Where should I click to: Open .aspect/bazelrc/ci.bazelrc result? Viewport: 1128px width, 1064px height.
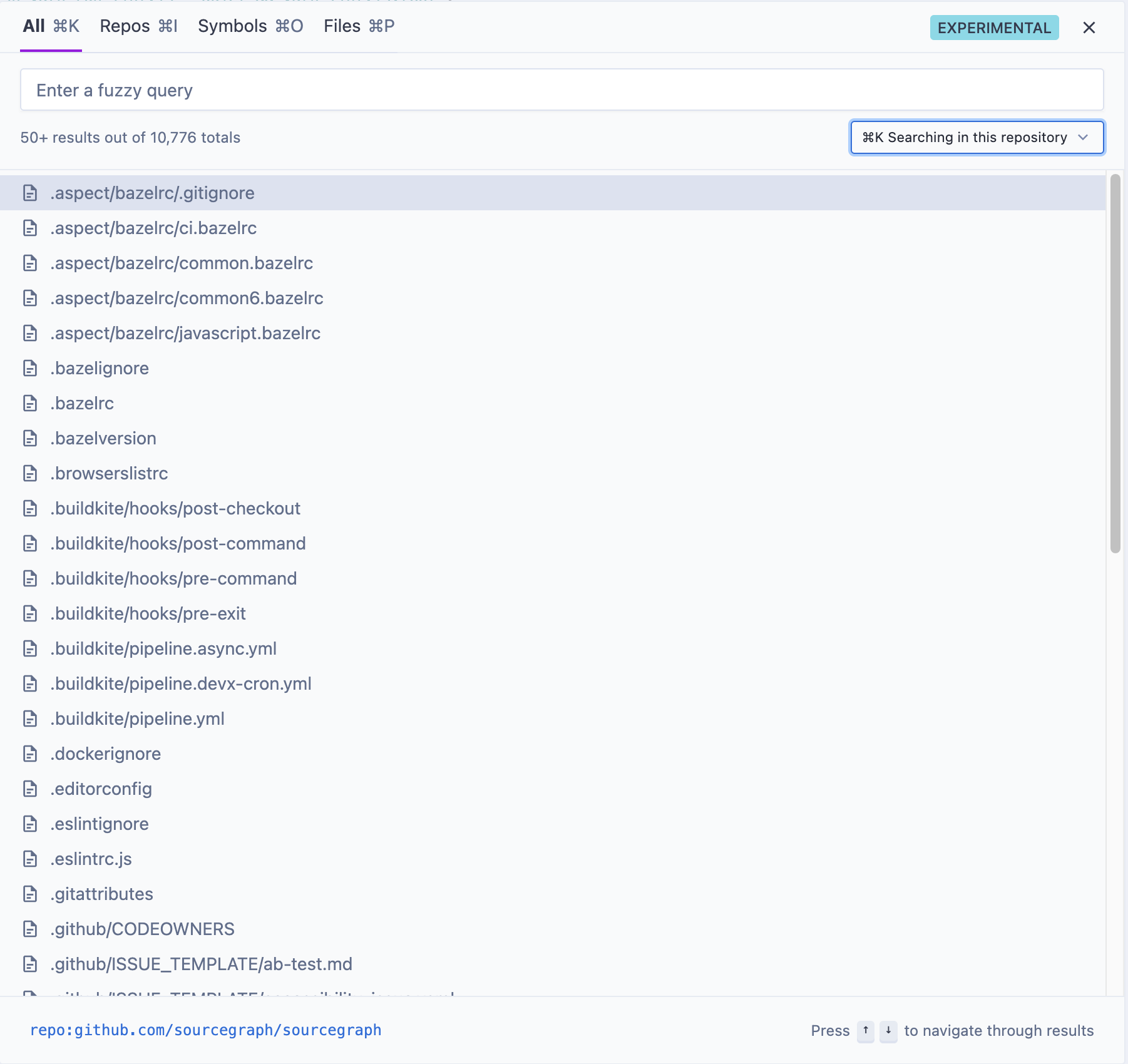[553, 228]
